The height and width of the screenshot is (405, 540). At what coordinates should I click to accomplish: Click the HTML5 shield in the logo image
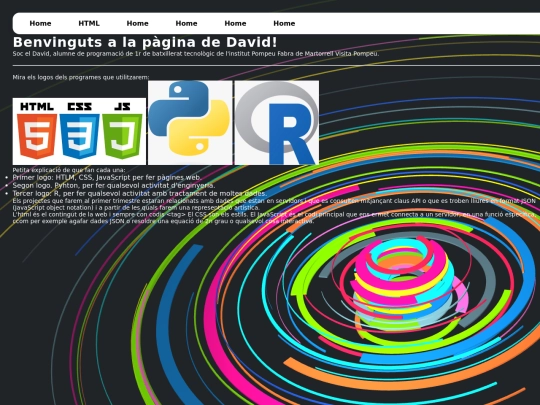37,136
